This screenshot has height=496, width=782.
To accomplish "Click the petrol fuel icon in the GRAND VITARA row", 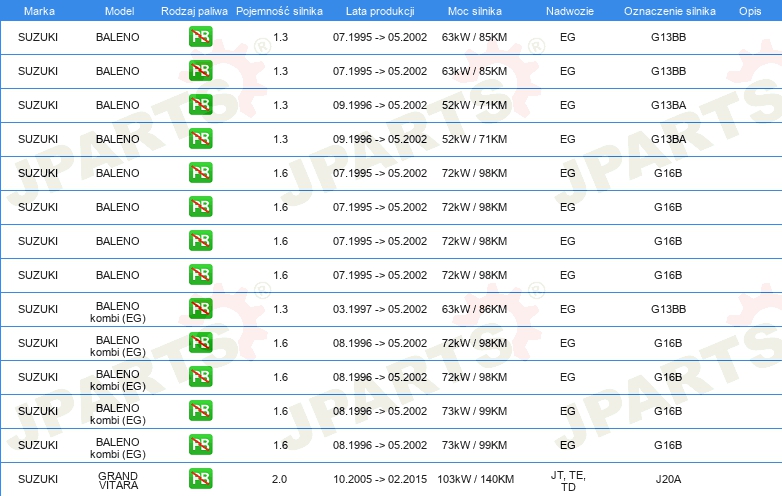I will point(200,479).
